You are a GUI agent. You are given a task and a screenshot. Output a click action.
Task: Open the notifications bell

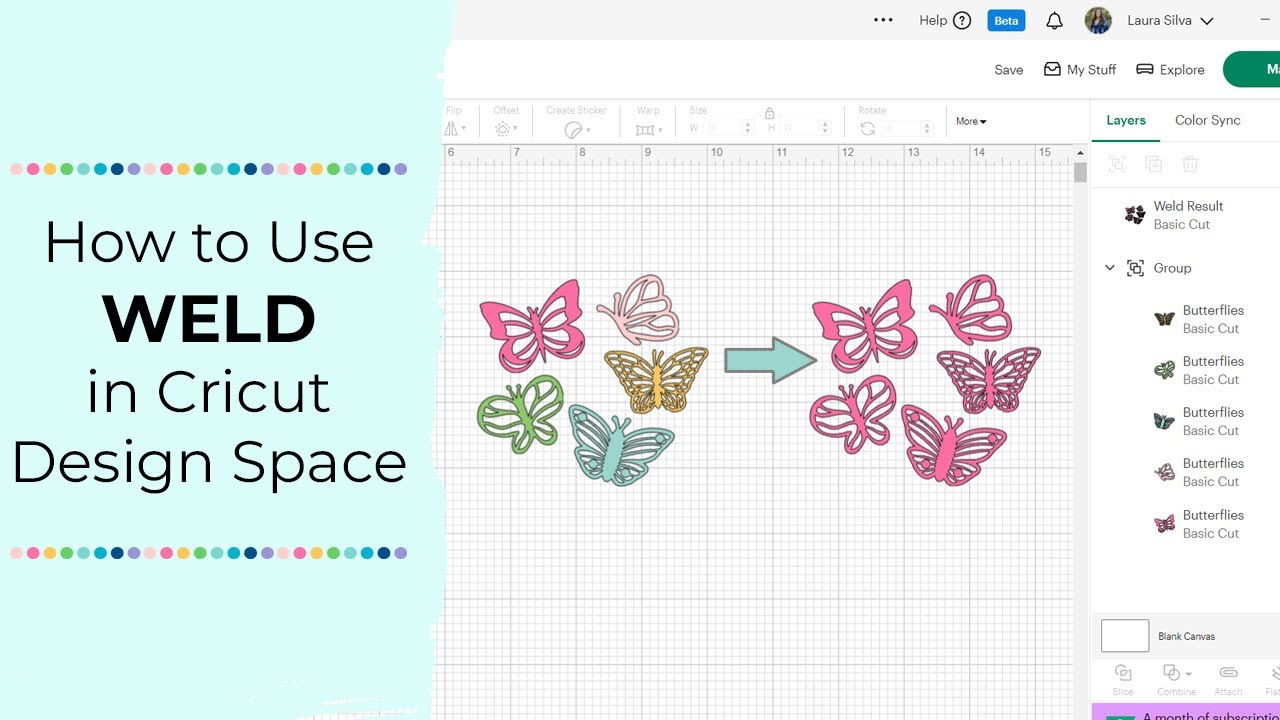tap(1054, 20)
